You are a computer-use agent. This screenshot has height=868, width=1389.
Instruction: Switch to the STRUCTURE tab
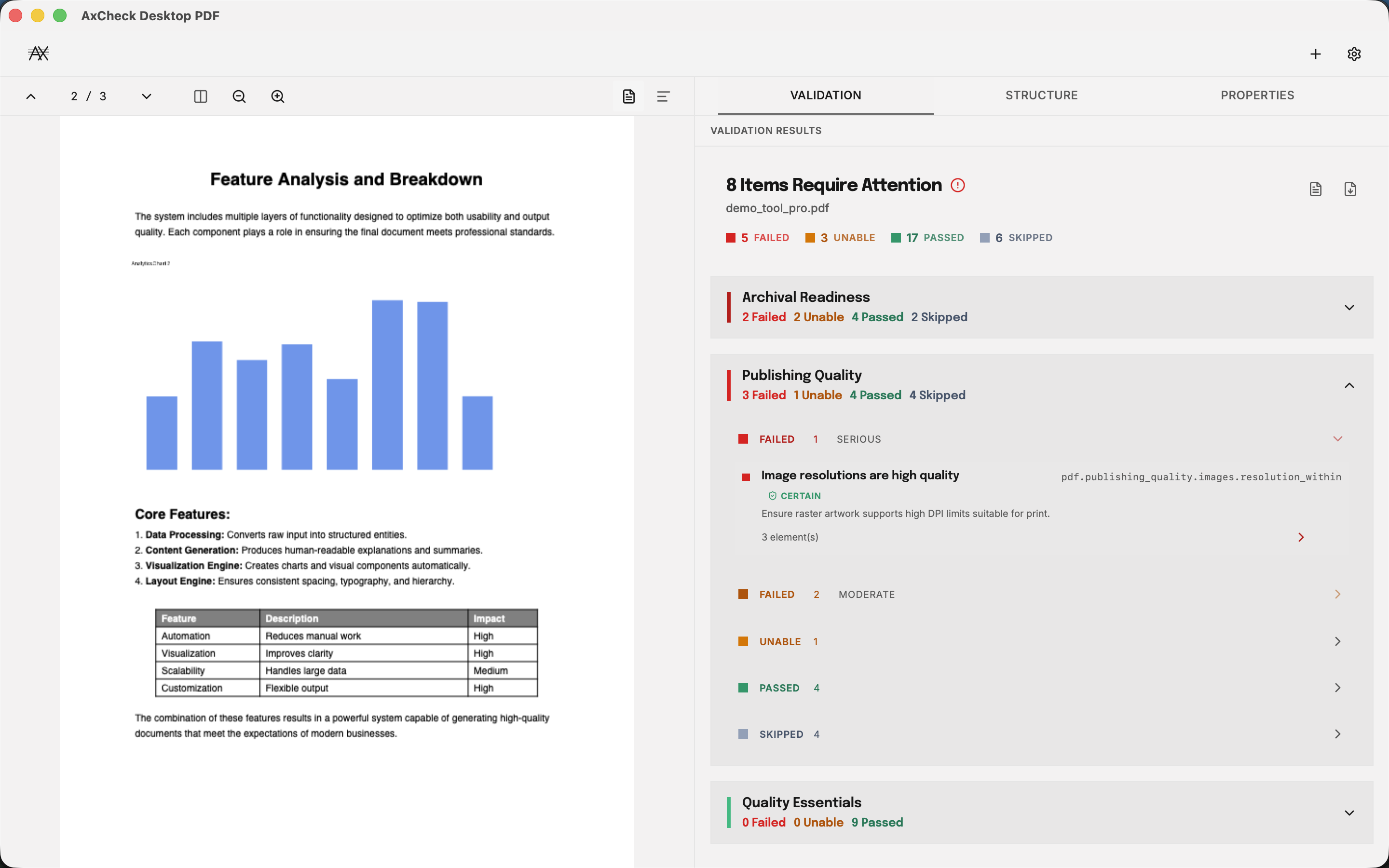[x=1041, y=95]
